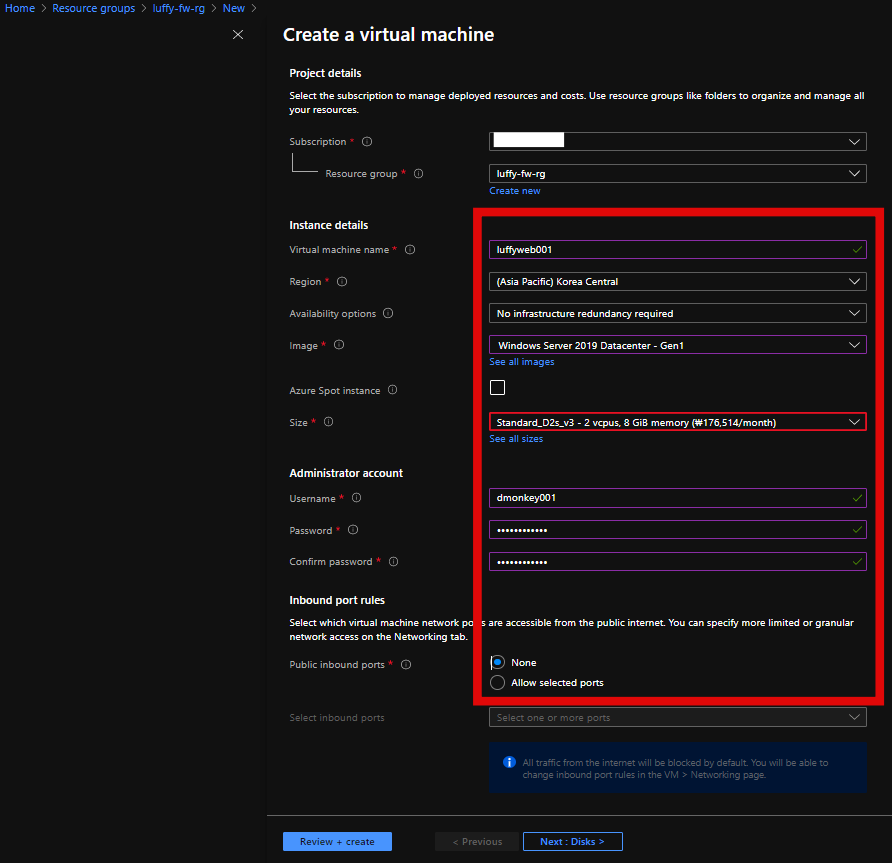Screen dimensions: 892x863
Task: Go to Home in breadcrumb
Action: click(x=20, y=9)
